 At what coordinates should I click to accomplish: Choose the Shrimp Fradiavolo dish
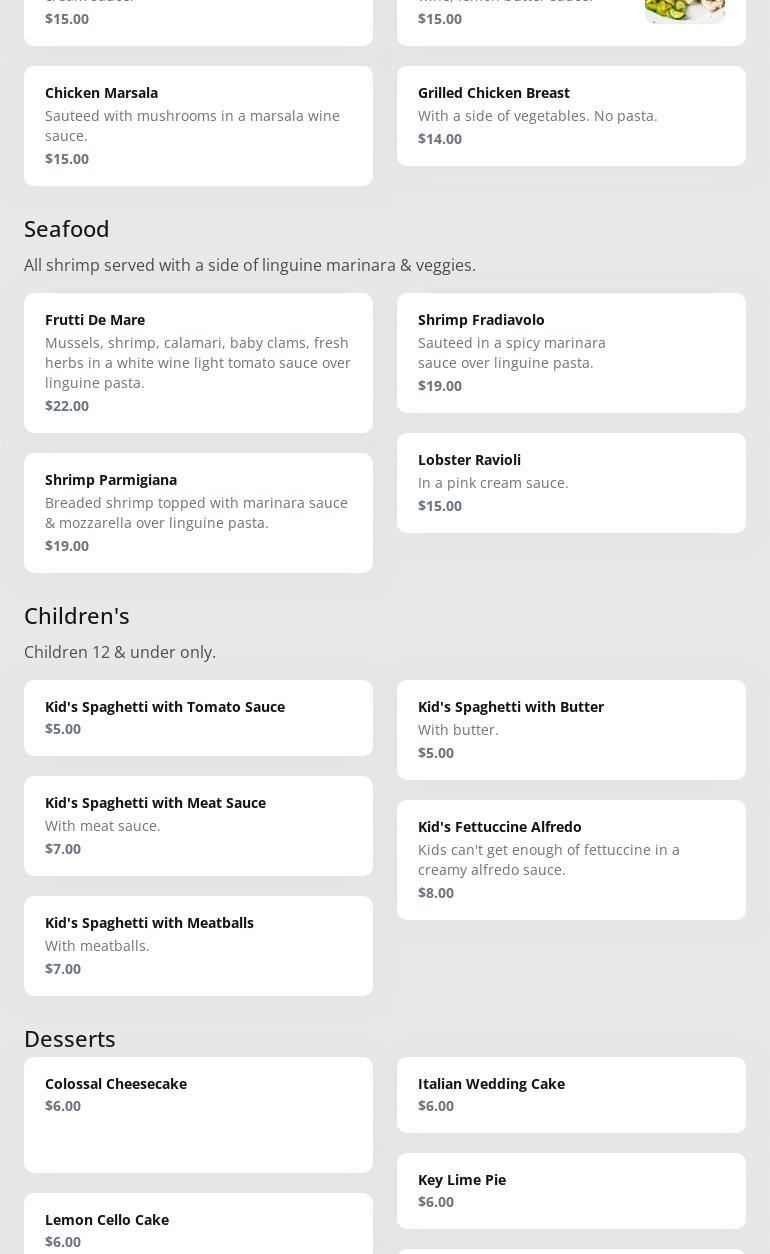(x=571, y=352)
